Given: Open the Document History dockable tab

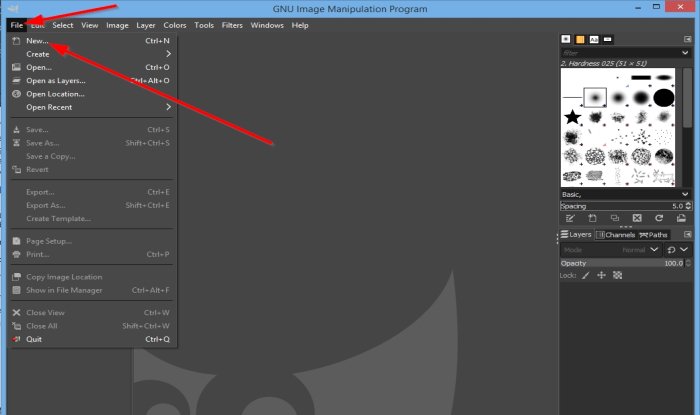Looking at the screenshot, I should [x=608, y=39].
